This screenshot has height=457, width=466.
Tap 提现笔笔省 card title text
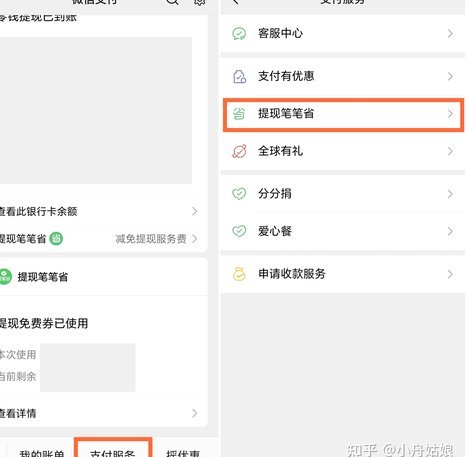pyautogui.click(x=43, y=277)
